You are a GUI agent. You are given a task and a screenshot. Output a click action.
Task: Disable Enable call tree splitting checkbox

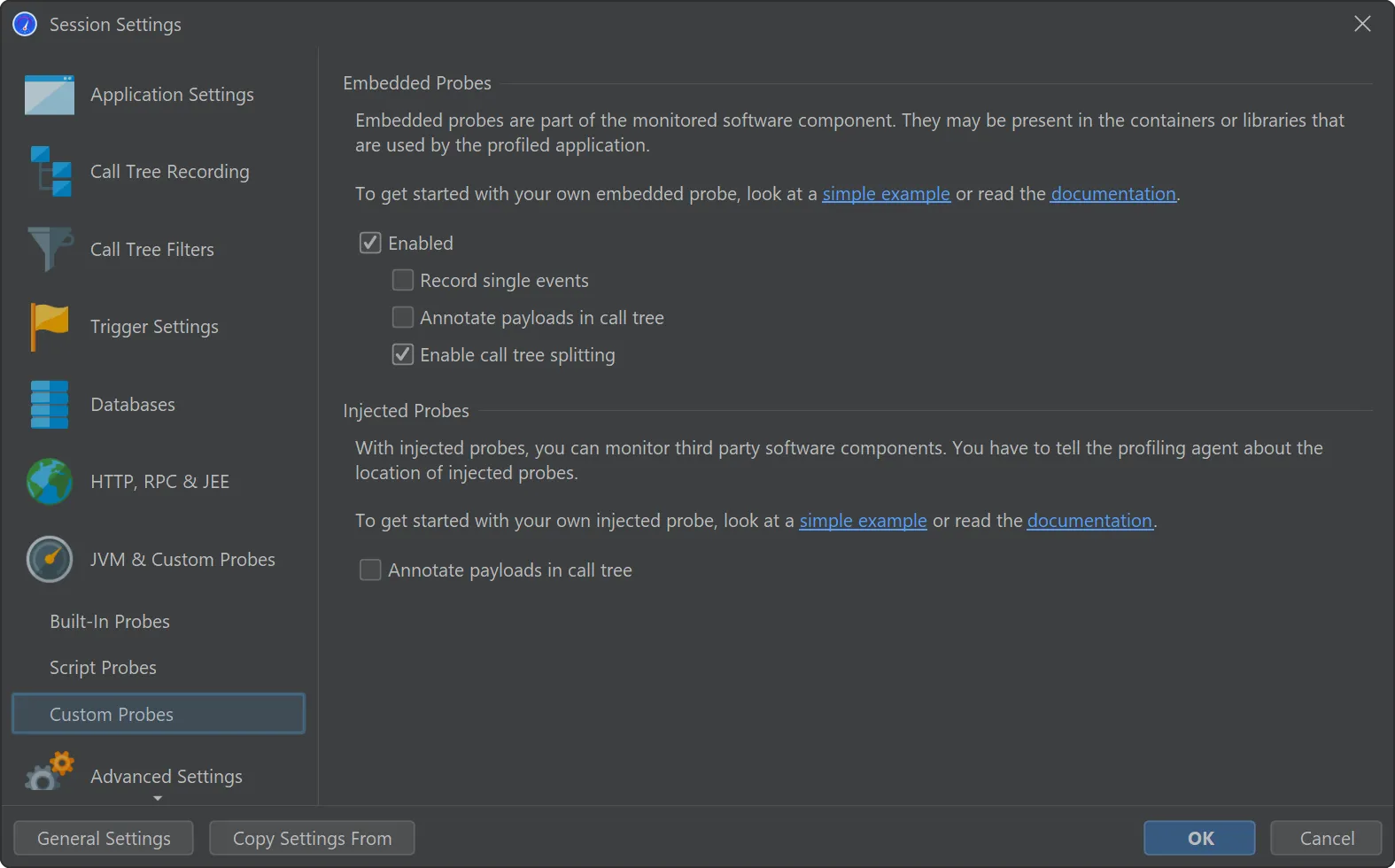click(403, 354)
